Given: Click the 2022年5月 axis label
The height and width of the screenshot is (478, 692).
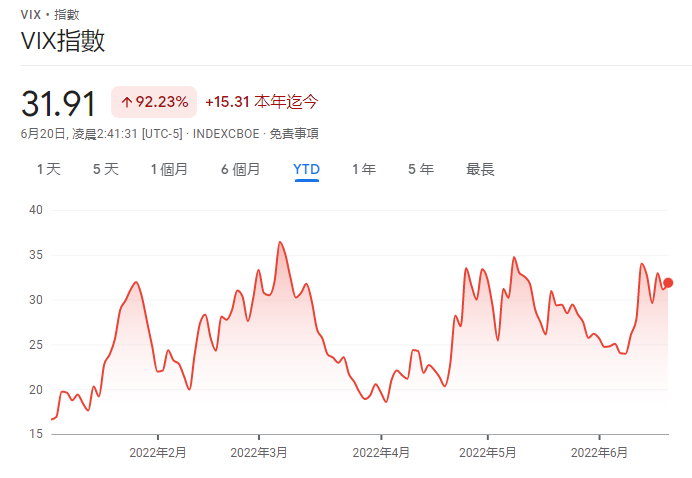Looking at the screenshot, I should tap(487, 452).
